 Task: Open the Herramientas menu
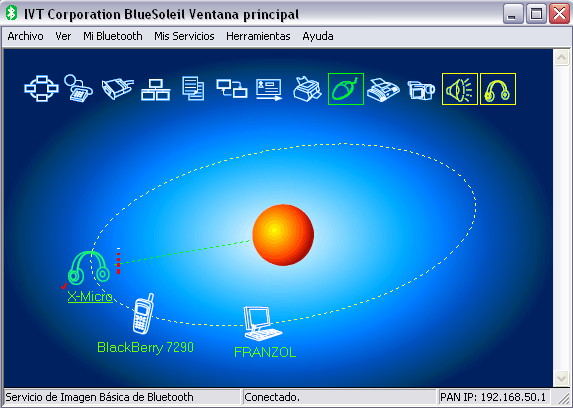258,36
